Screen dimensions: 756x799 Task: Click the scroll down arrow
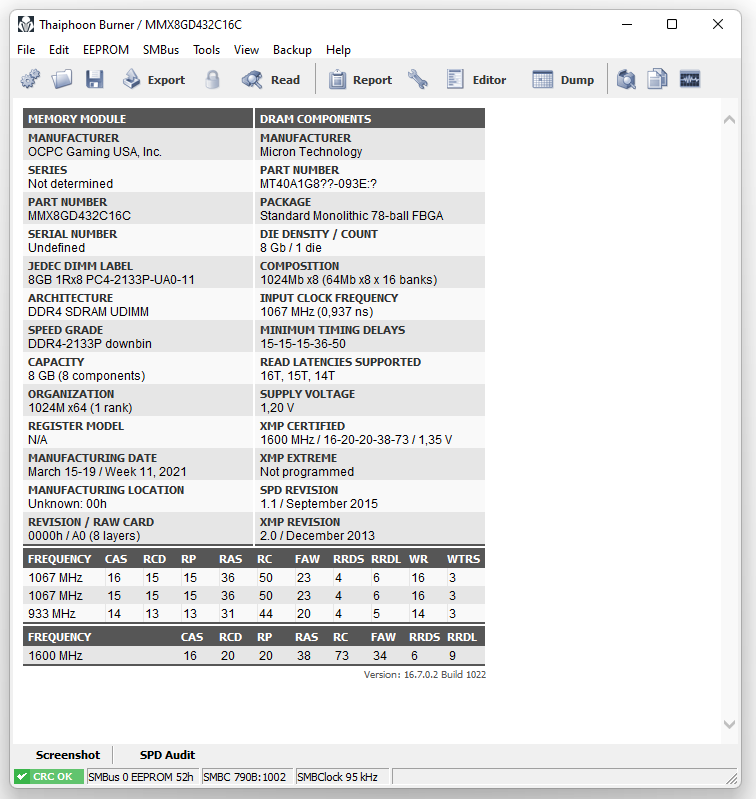[730, 724]
